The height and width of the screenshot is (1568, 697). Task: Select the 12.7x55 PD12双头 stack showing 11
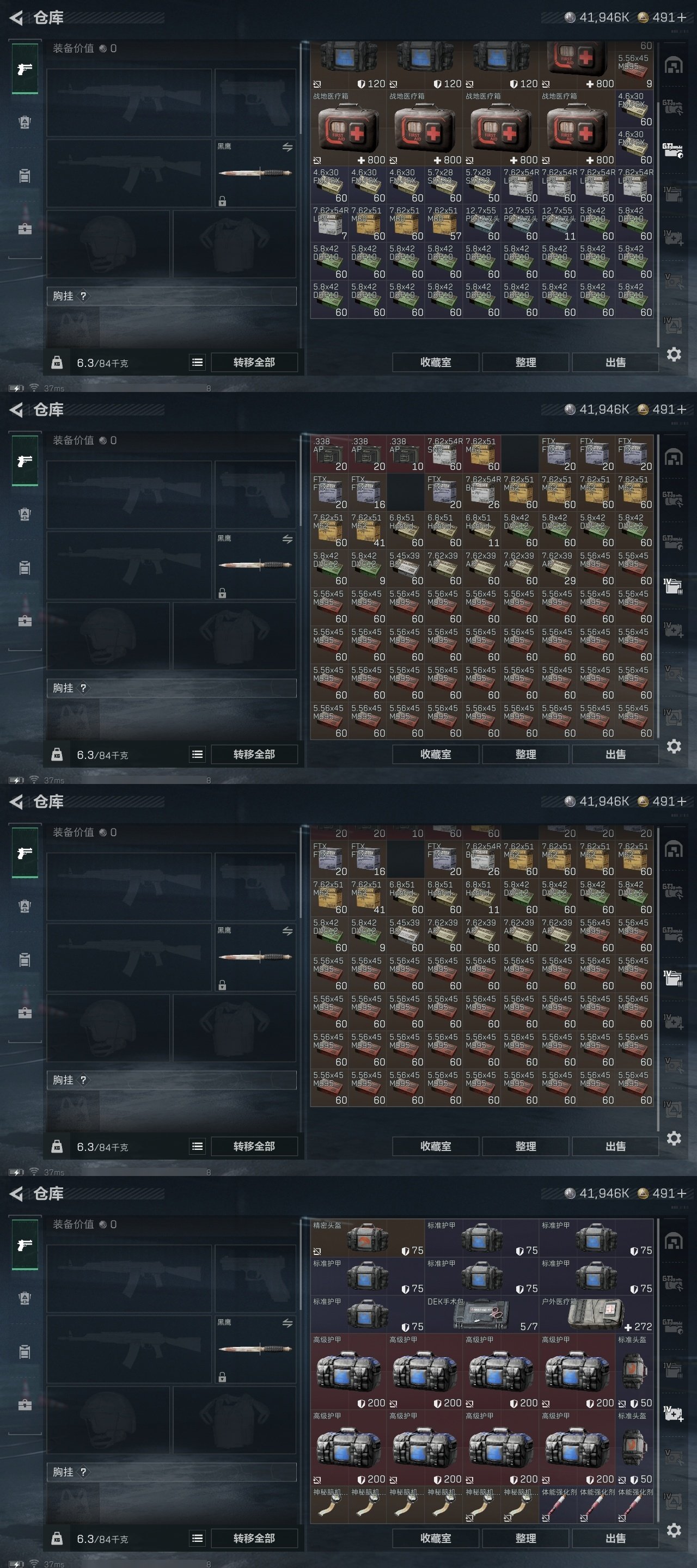point(558,223)
